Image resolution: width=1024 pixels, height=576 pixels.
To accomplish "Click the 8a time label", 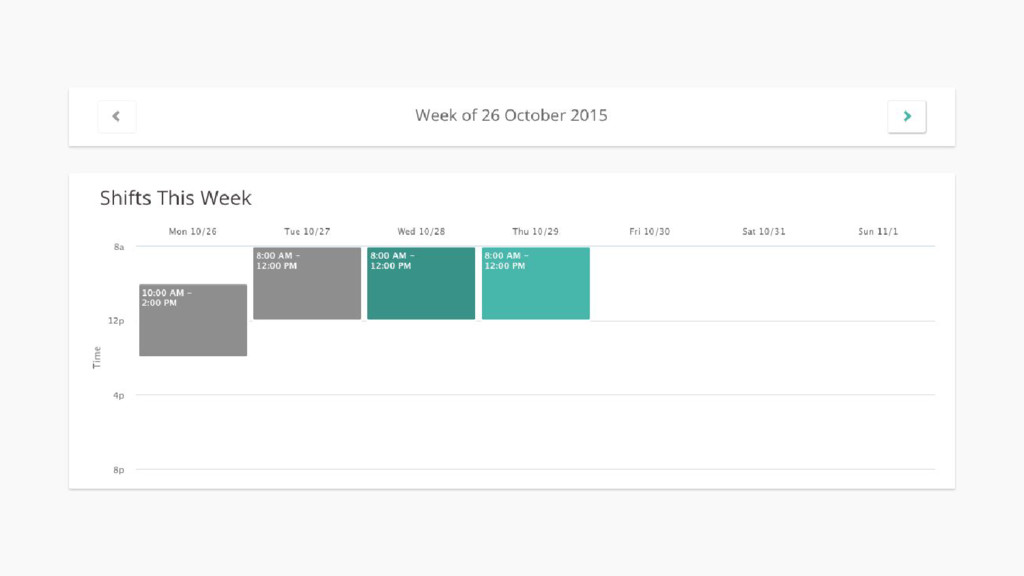I will [x=119, y=247].
